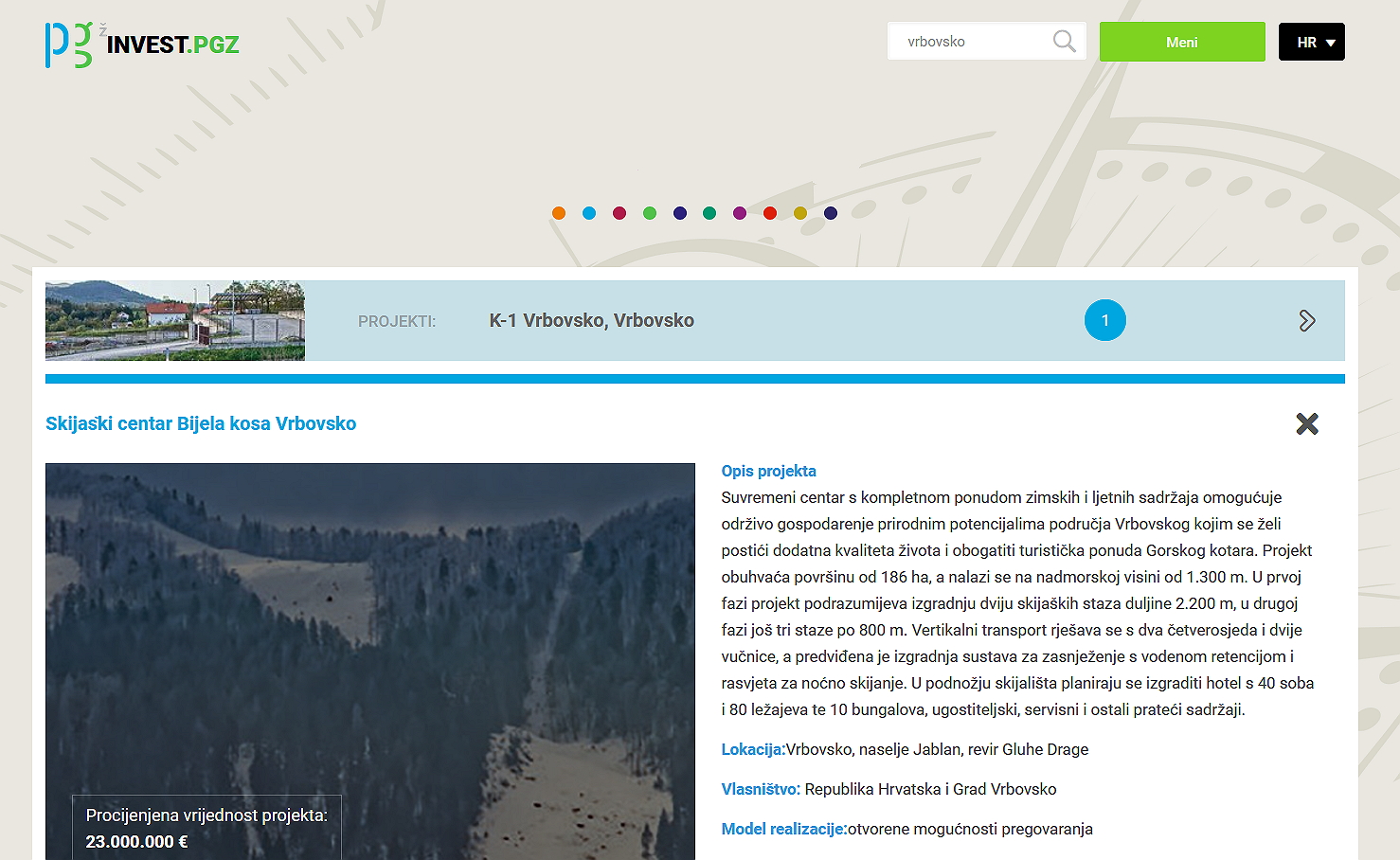This screenshot has height=860, width=1400.
Task: Select the bright green category dot
Action: tap(650, 213)
